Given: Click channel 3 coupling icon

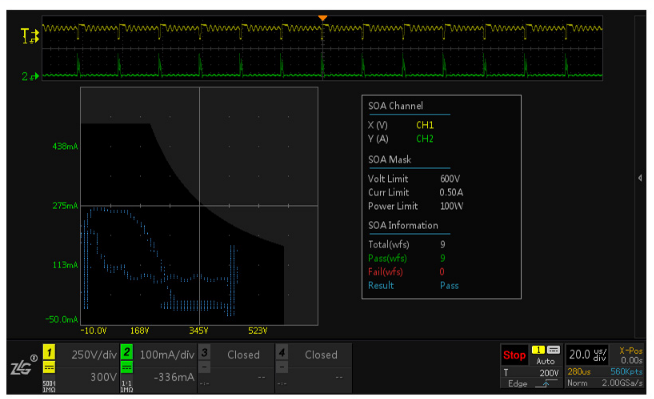Looking at the screenshot, I should [x=204, y=367].
